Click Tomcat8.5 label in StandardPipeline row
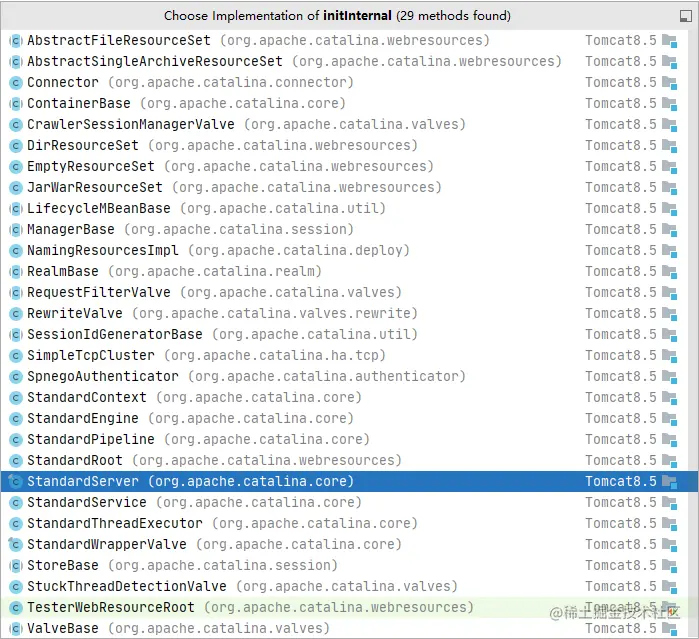 point(621,439)
